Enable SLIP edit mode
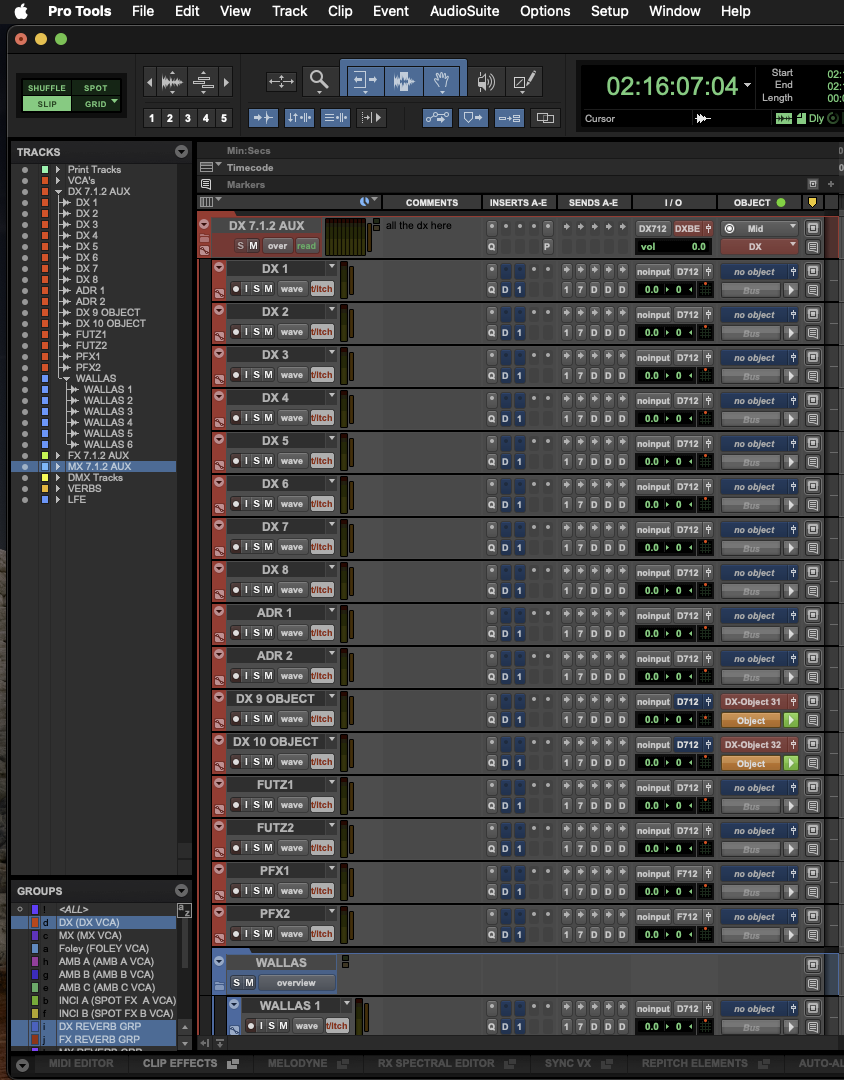 (x=47, y=104)
